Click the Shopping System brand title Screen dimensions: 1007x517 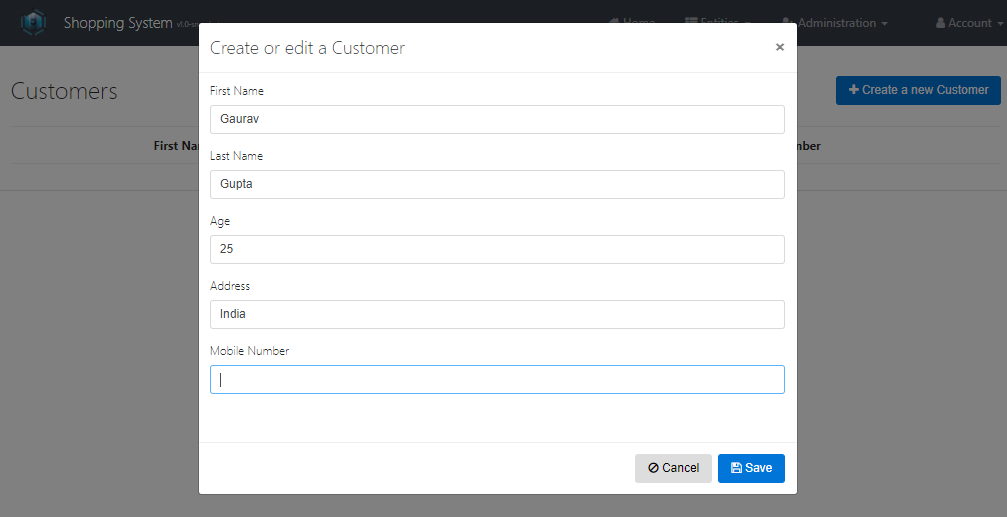tap(118, 23)
